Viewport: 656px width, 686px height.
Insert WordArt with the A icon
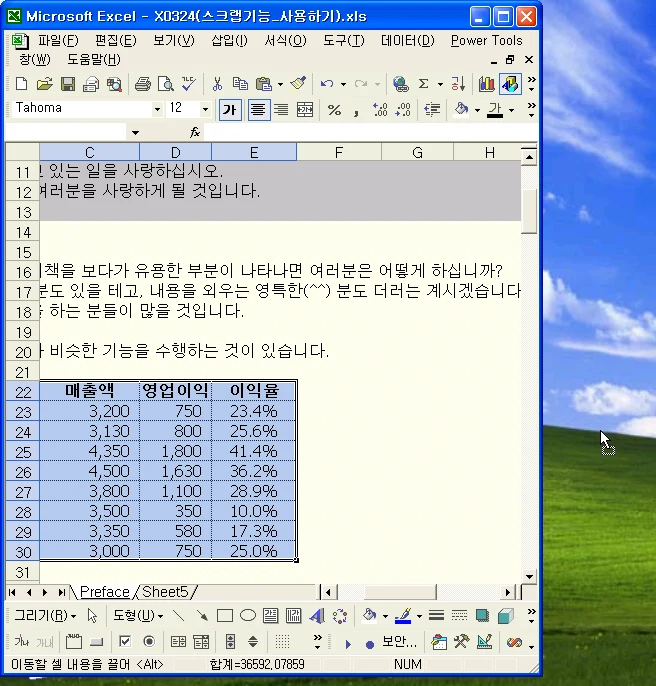tap(317, 616)
